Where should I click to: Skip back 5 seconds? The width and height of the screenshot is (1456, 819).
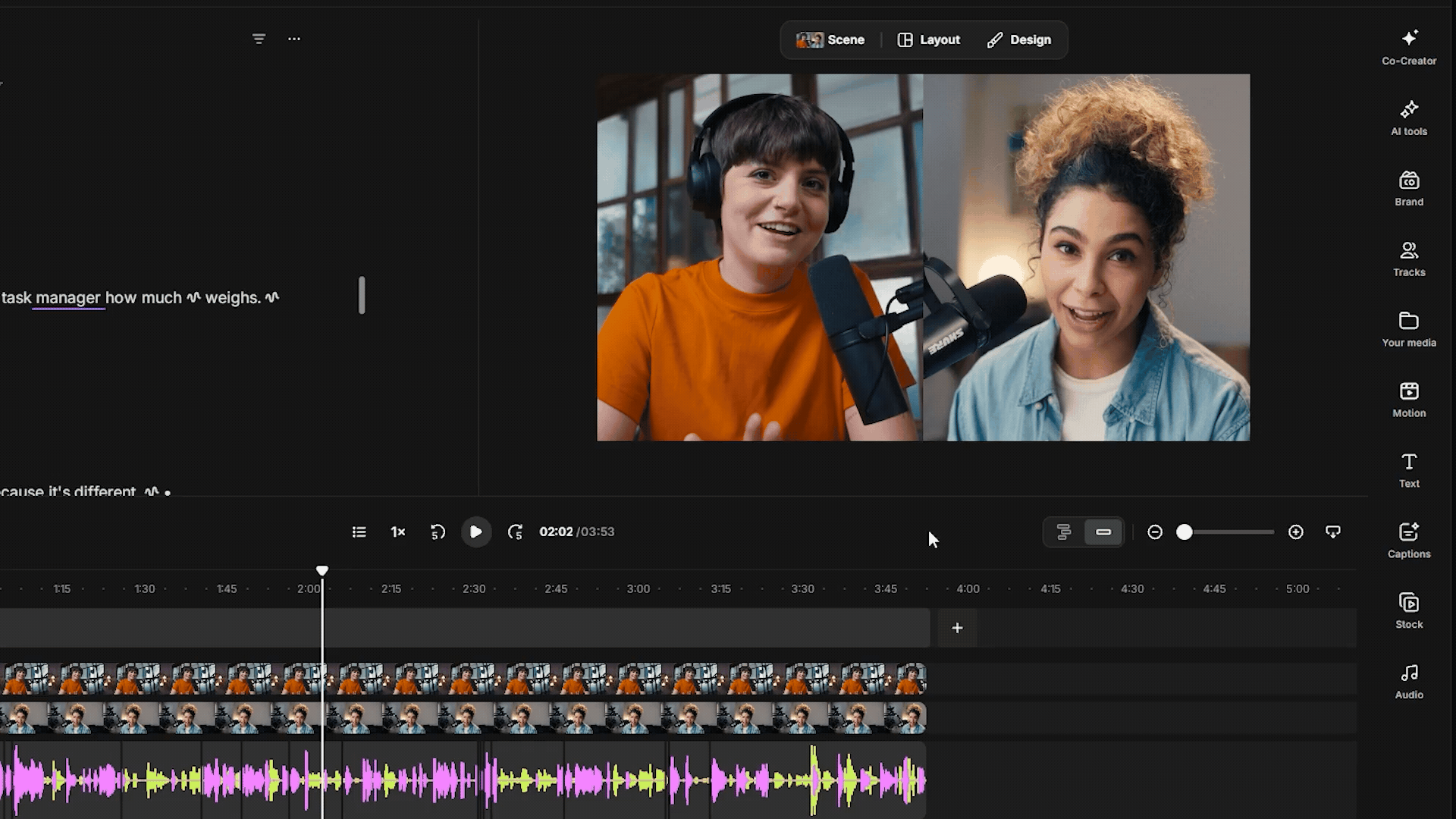[438, 532]
